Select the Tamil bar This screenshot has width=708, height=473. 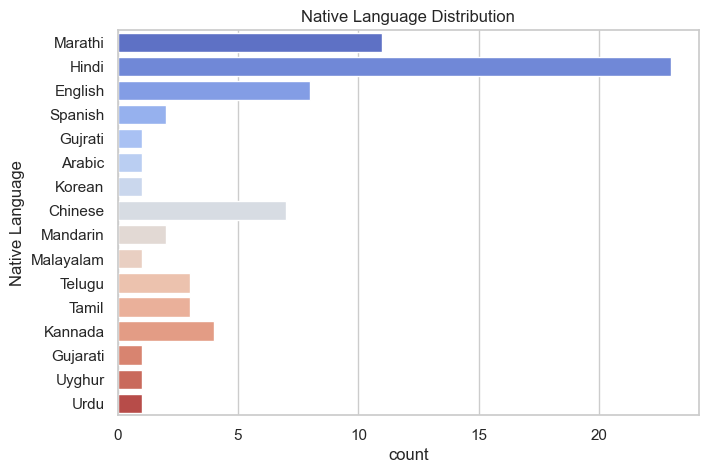tap(154, 307)
